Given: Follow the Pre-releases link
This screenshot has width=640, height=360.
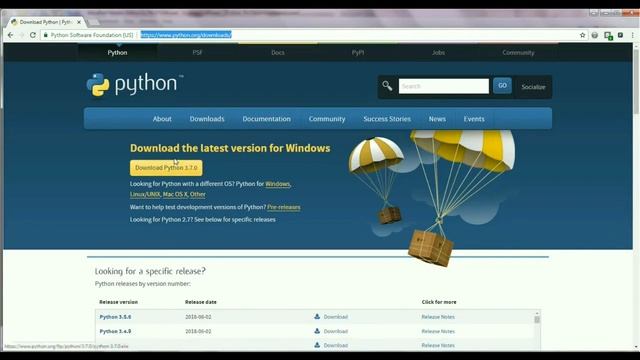Looking at the screenshot, I should point(284,207).
